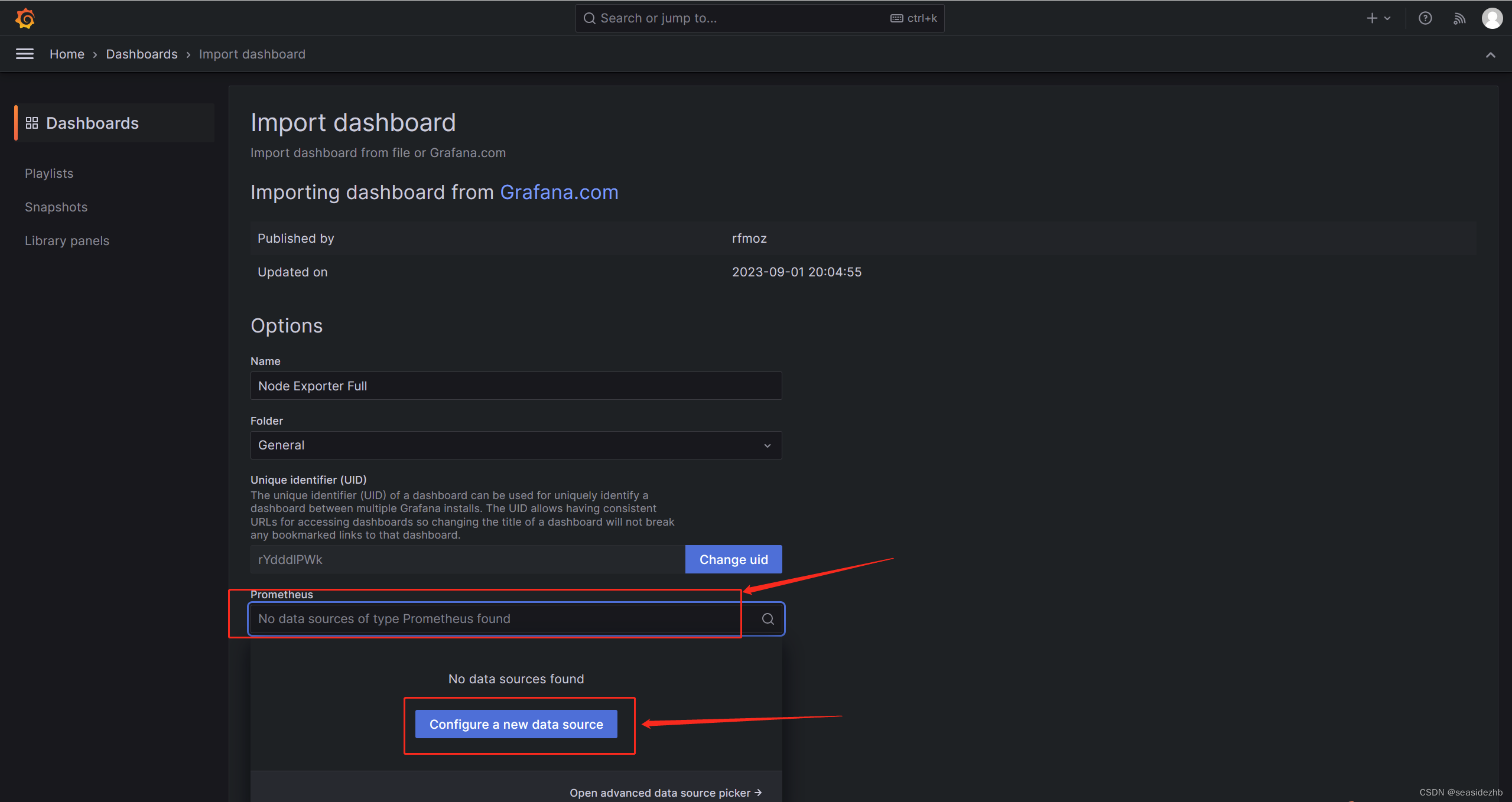
Task: Click Import dashboard breadcrumb text
Action: pyautogui.click(x=252, y=54)
